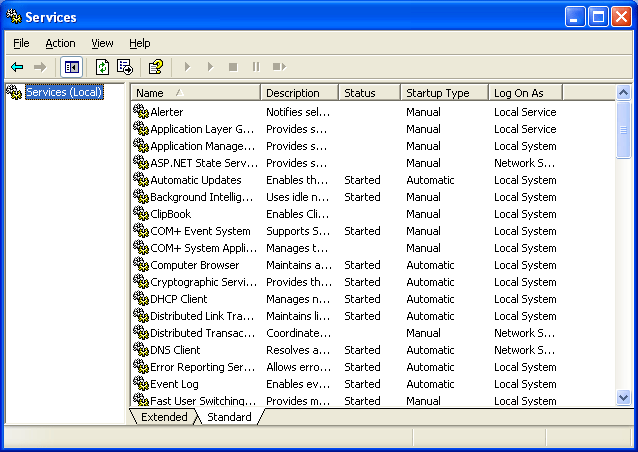Screen dimensions: 638x452
Task: Click the Stop Service square icon
Action: point(233,67)
